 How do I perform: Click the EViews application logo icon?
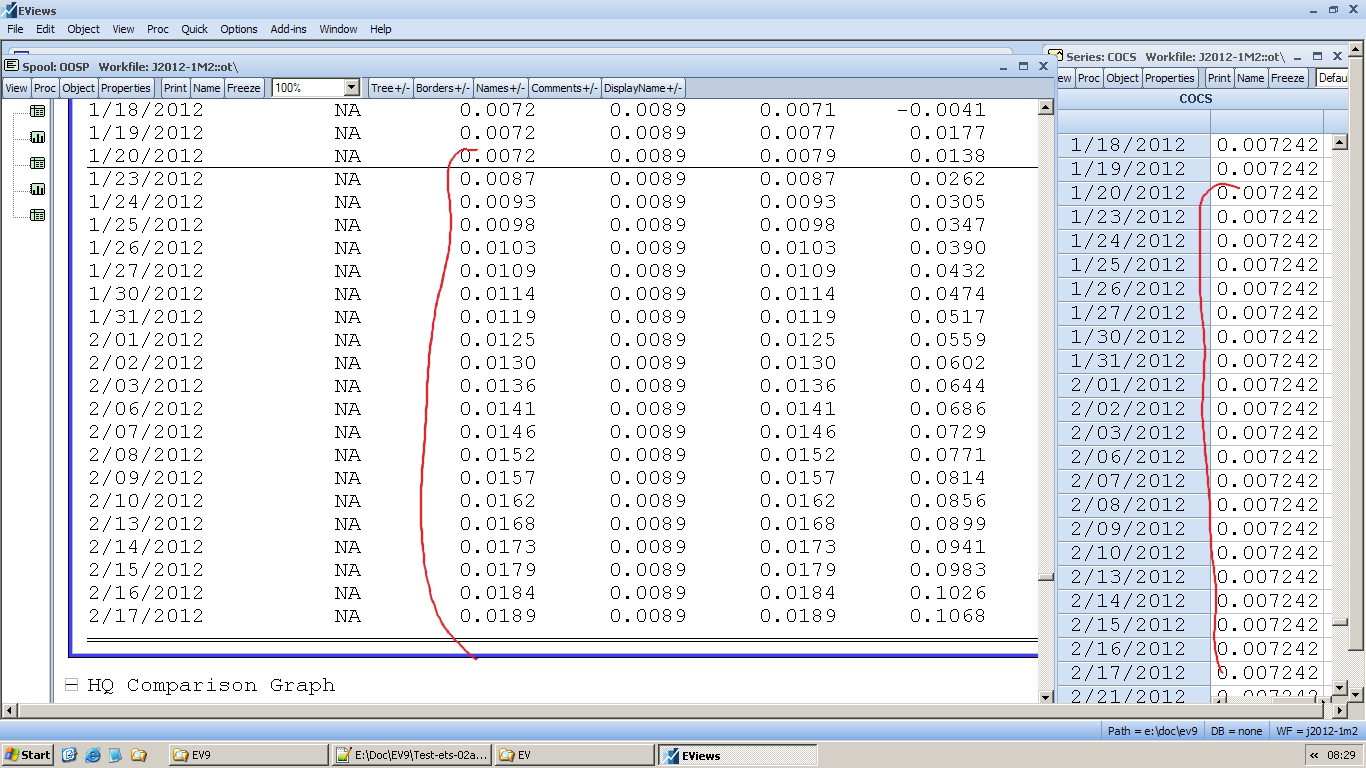pos(11,10)
